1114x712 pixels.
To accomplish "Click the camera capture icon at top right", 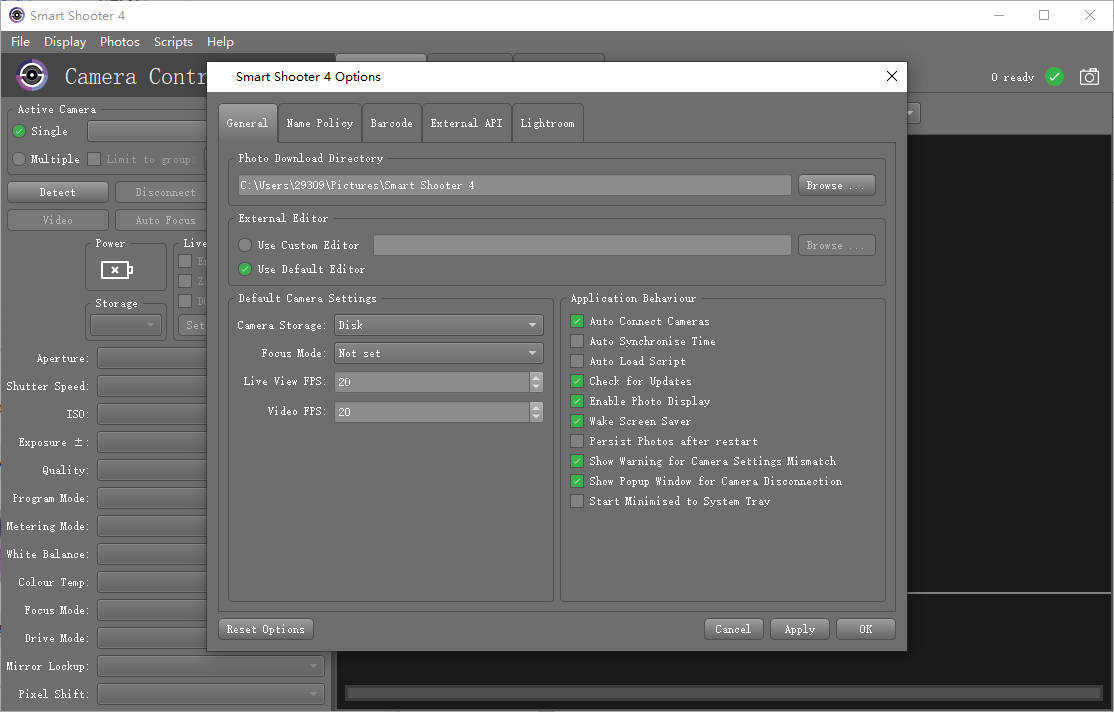I will [x=1089, y=77].
